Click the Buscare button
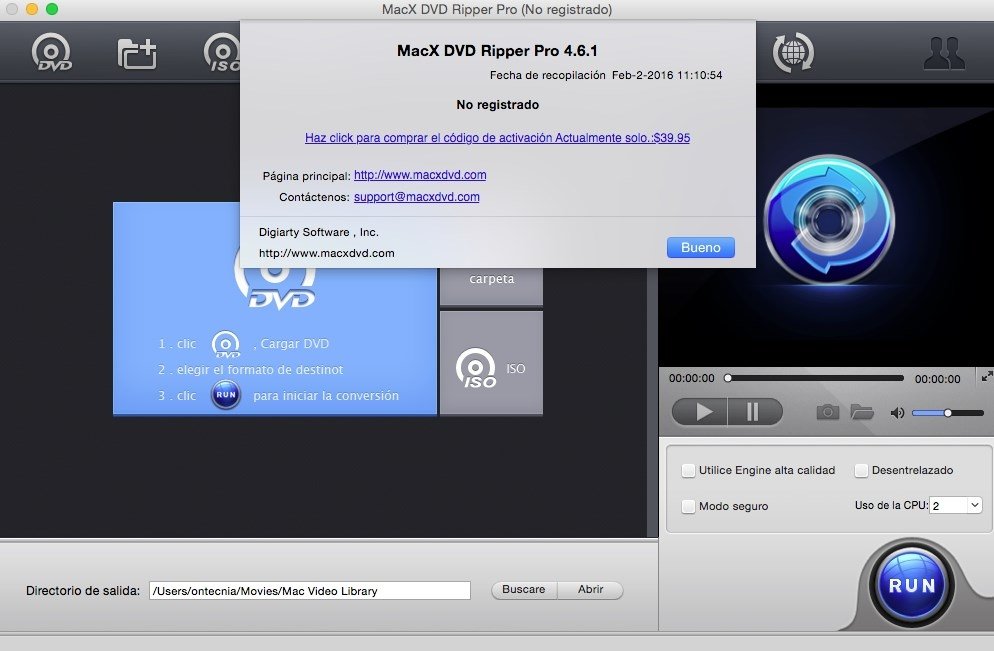 (x=524, y=590)
